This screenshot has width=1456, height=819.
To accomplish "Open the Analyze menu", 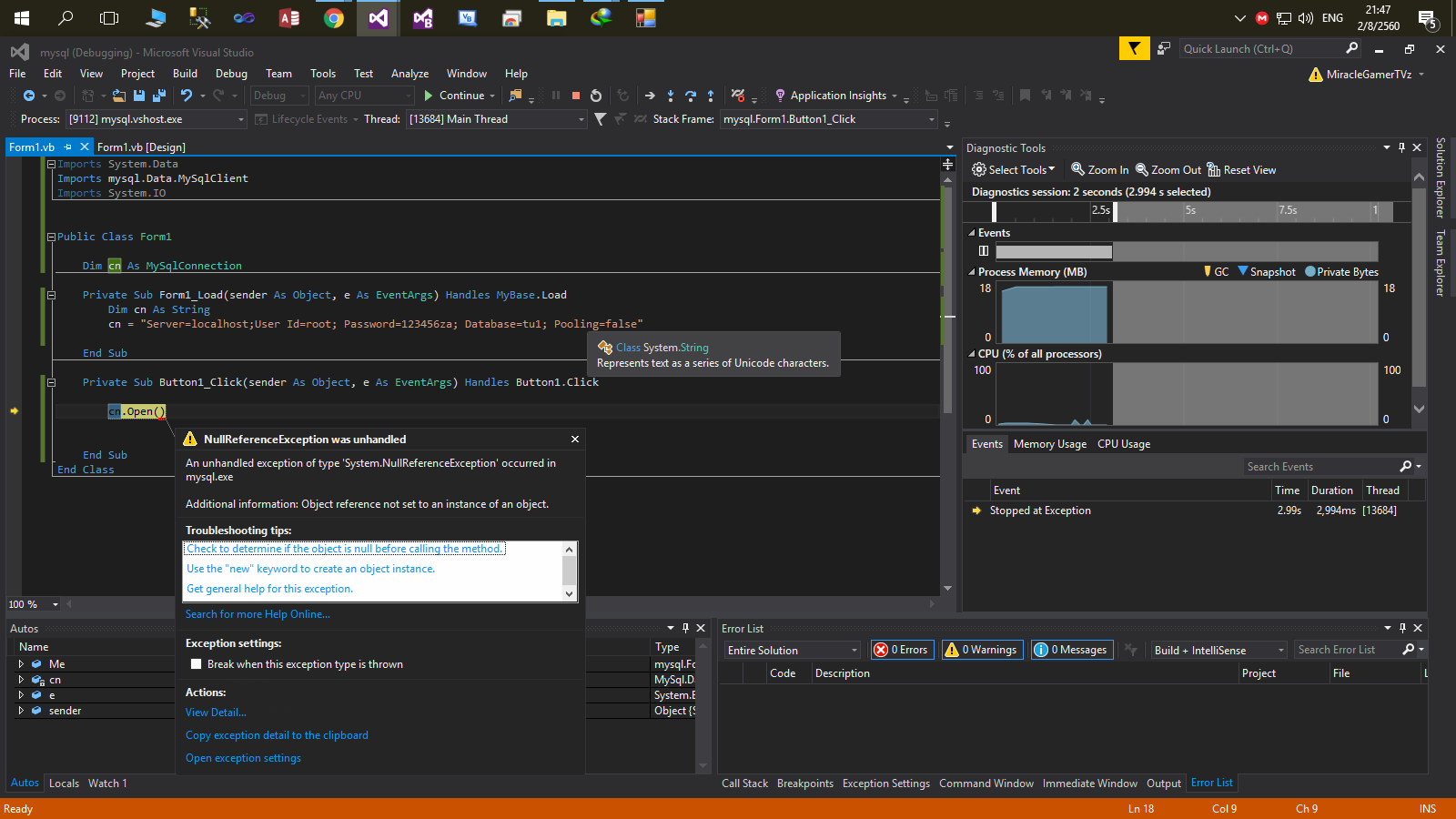I will pyautogui.click(x=409, y=74).
